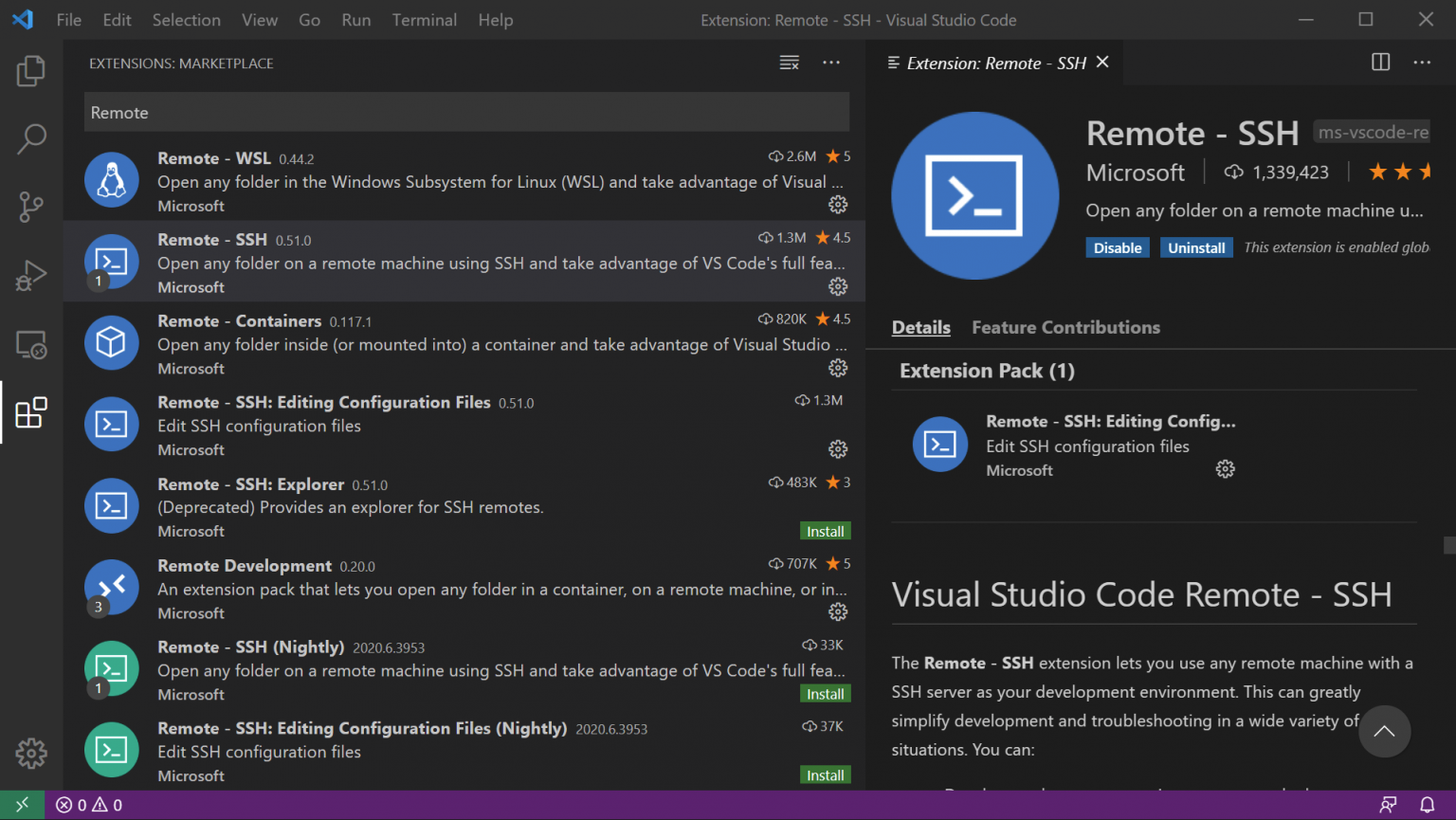Open the remote window indicator in status bar
The width and height of the screenshot is (1456, 820).
(x=22, y=805)
